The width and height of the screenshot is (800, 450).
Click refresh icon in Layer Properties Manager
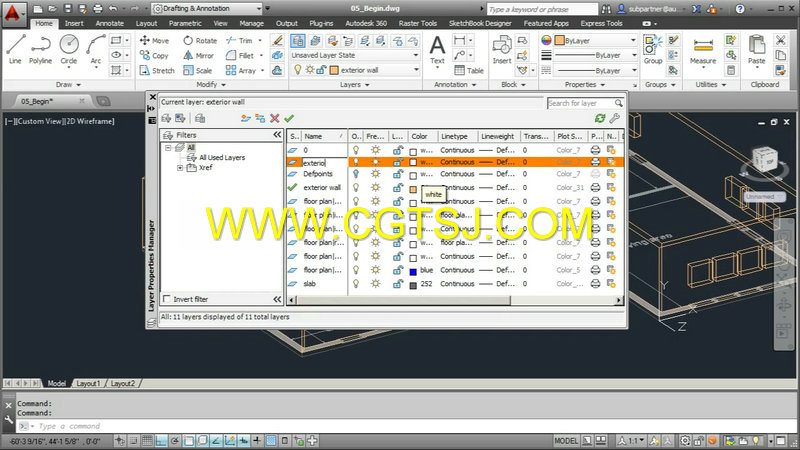click(x=600, y=118)
